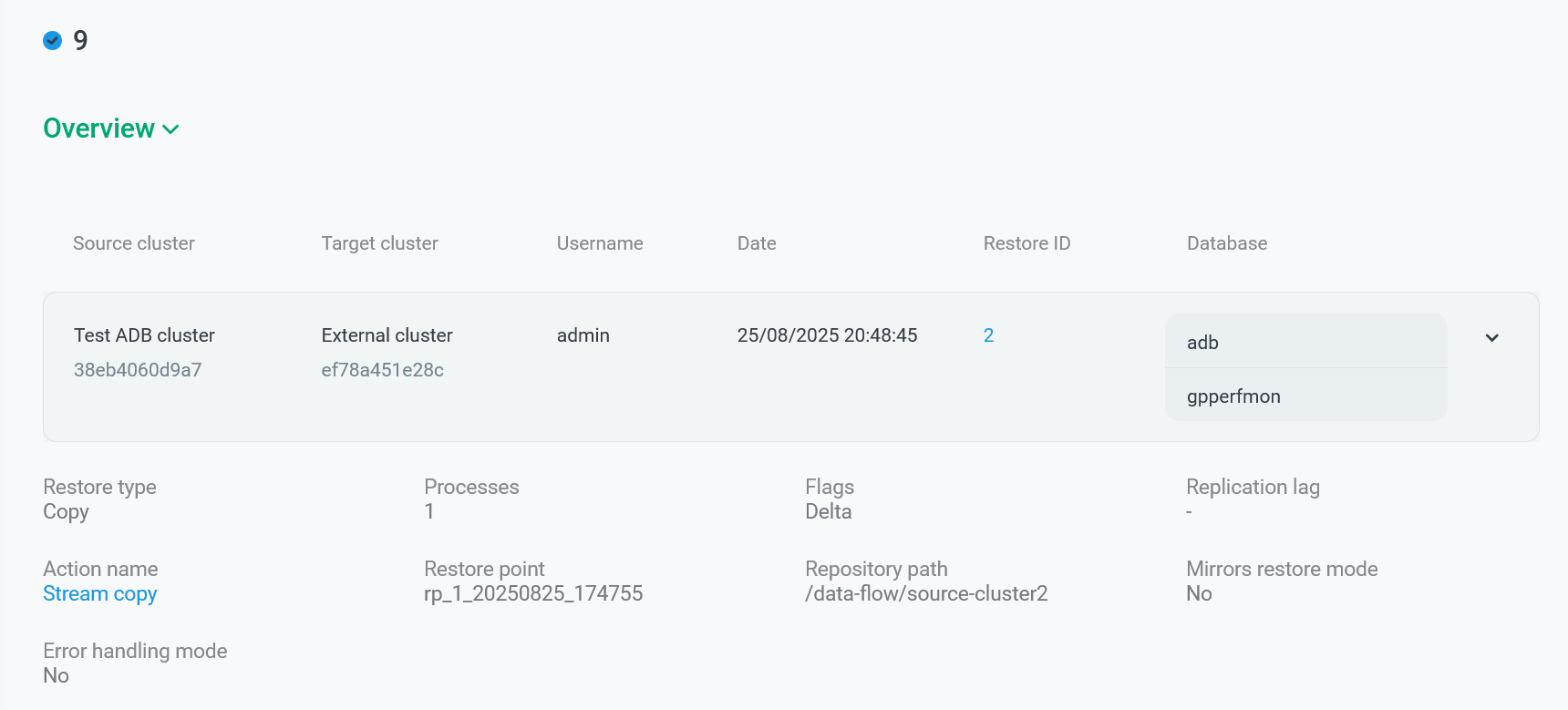The image size is (1568, 710).
Task: Click the Target cluster column header
Action: pos(379,243)
